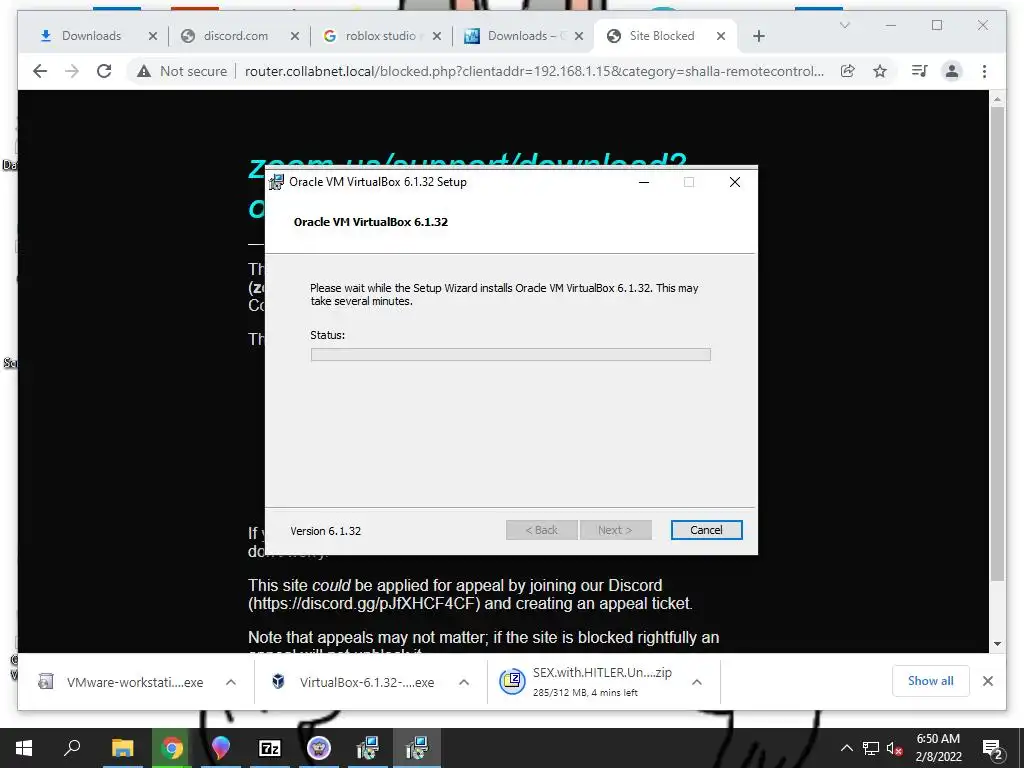Open network status tray icon
Image resolution: width=1024 pixels, height=768 pixels.
coord(871,748)
